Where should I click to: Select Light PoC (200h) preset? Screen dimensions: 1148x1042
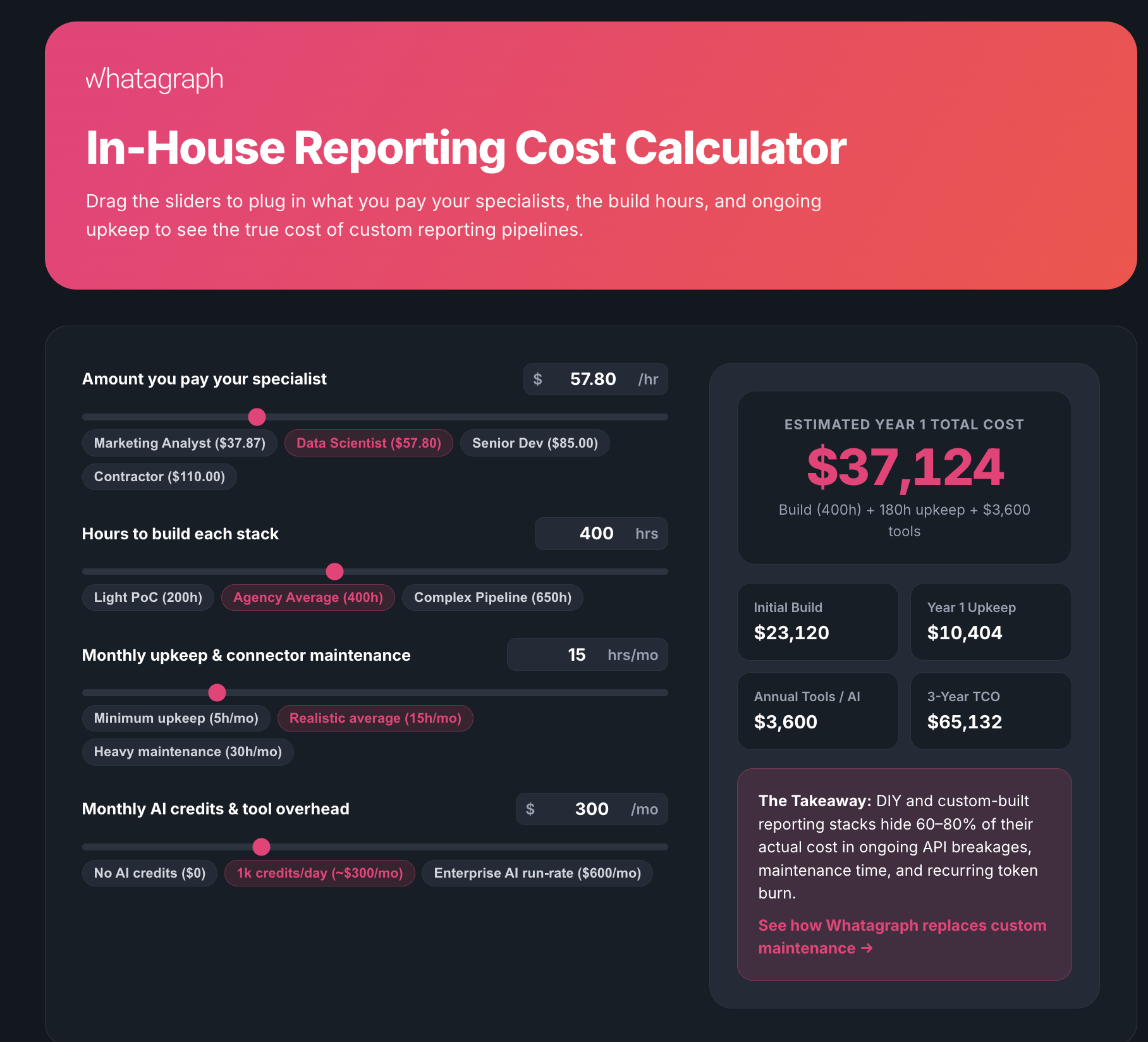(148, 598)
